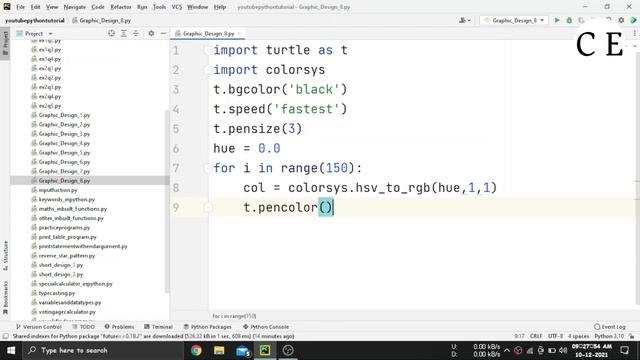Select Graphic_Design_7.py in project tree
The width and height of the screenshot is (640, 360).
(64, 171)
